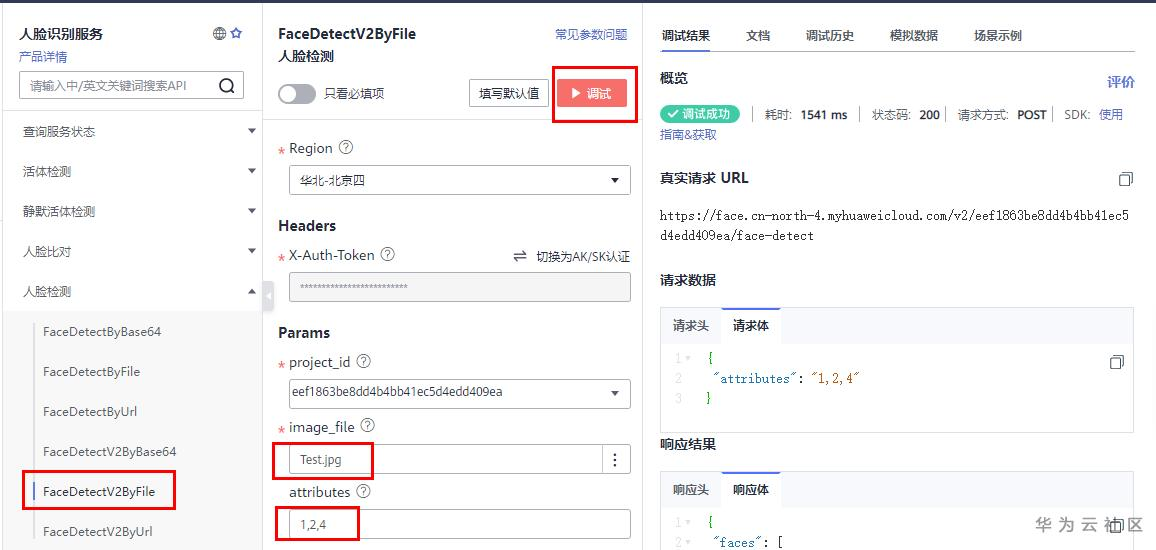The width and height of the screenshot is (1156, 550).
Task: Fold line 1 of the request body
Action: click(688, 358)
